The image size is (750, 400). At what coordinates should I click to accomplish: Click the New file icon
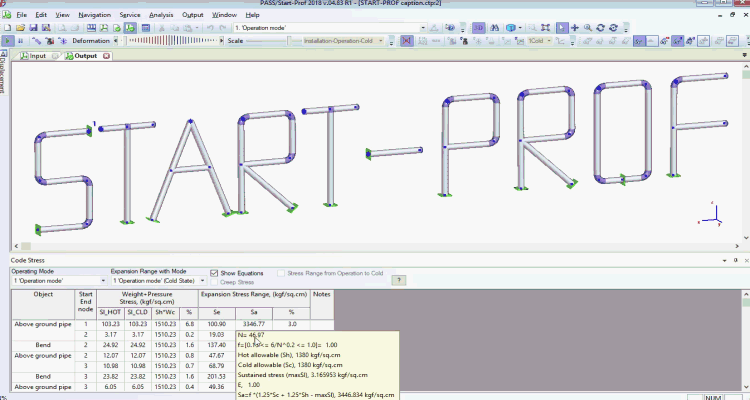7,28
